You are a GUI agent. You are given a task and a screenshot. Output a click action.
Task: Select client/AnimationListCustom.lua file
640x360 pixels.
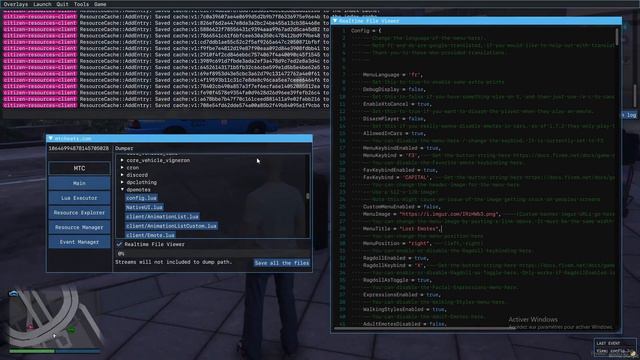[x=171, y=226]
